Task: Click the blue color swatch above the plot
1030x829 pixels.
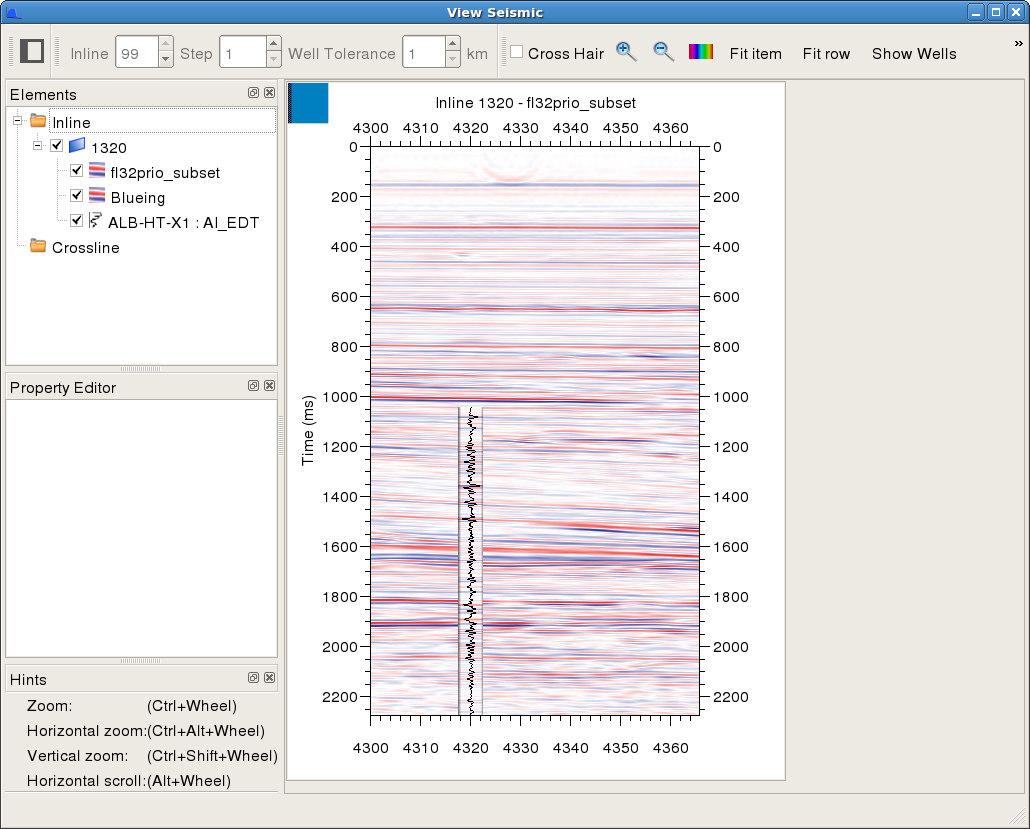Action: 307,102
